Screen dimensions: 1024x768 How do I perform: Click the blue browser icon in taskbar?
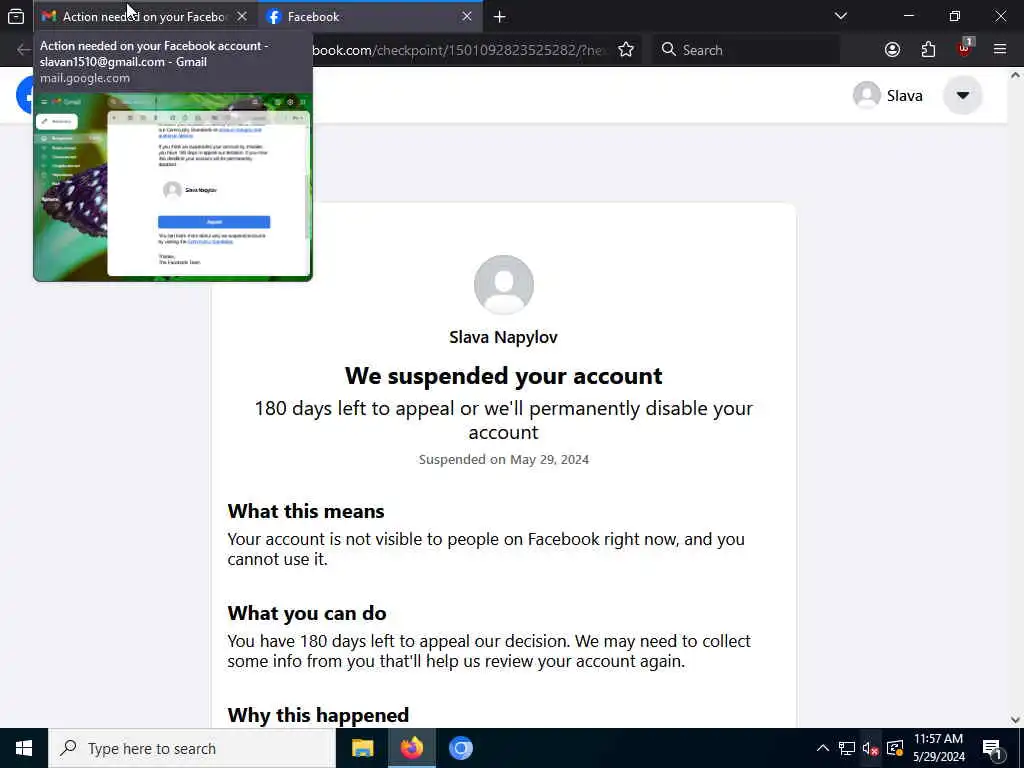pyautogui.click(x=460, y=748)
